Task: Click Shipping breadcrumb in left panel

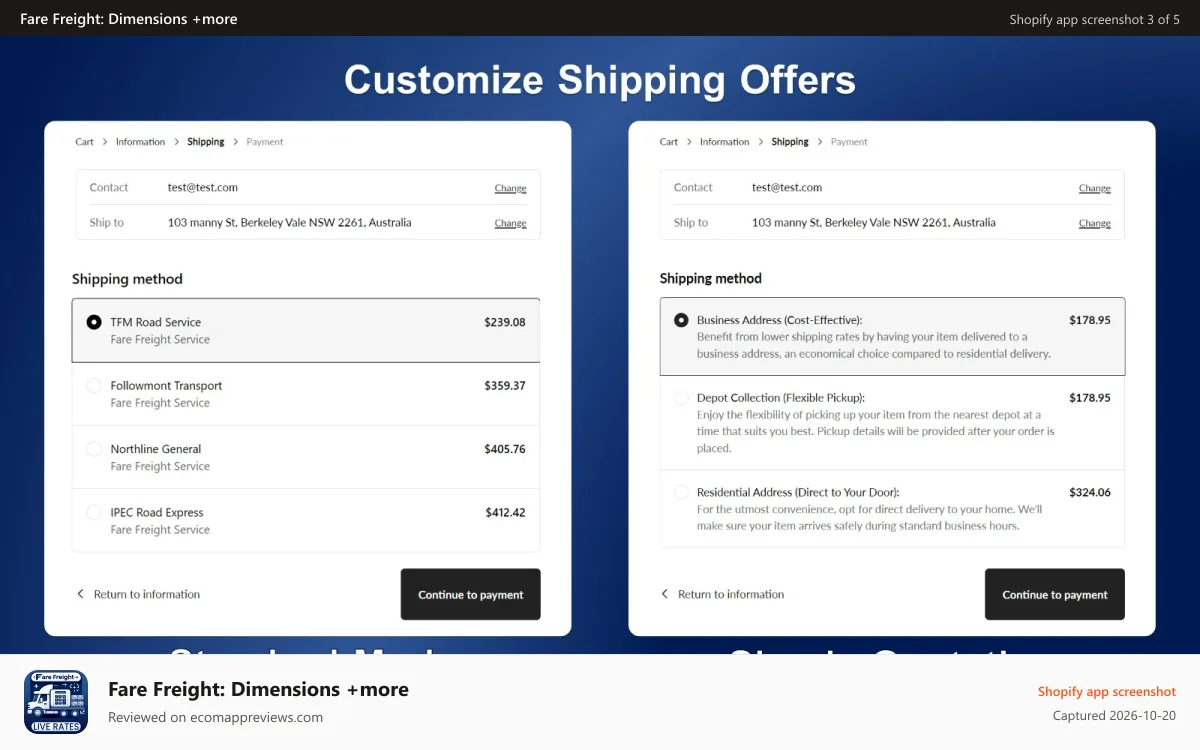Action: tap(206, 142)
